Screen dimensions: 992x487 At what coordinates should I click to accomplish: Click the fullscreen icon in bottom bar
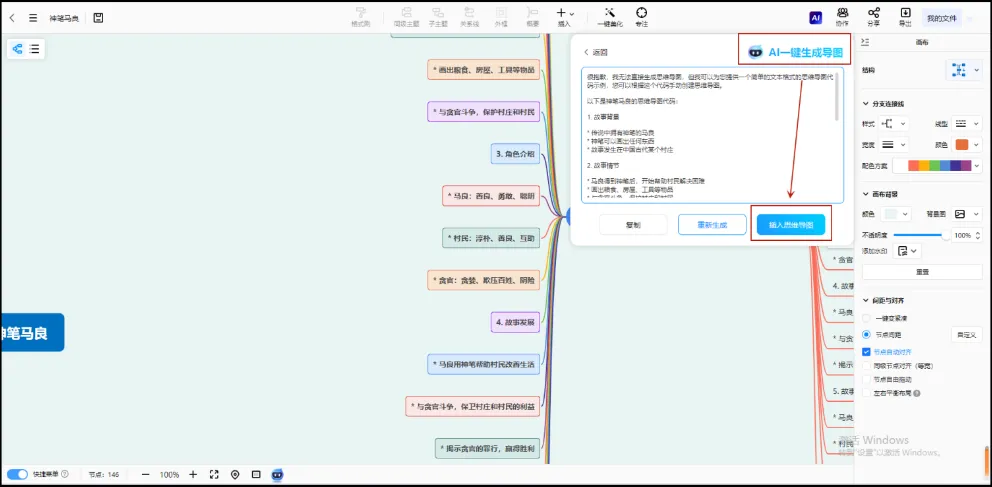pos(214,474)
